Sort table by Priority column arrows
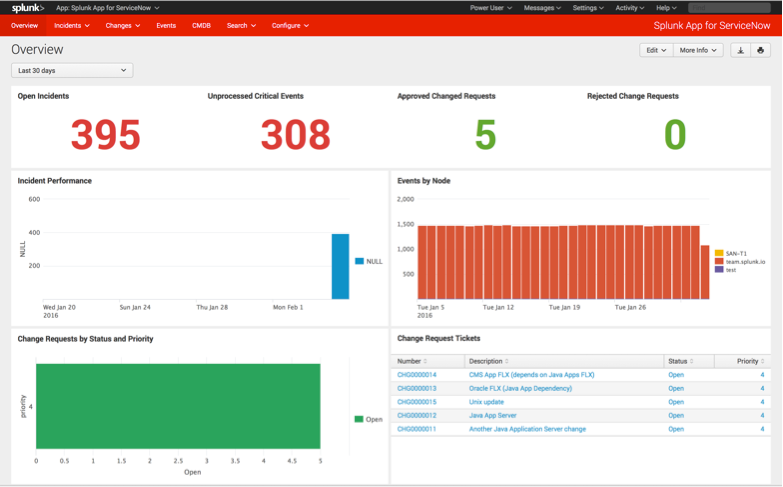 [x=763, y=361]
